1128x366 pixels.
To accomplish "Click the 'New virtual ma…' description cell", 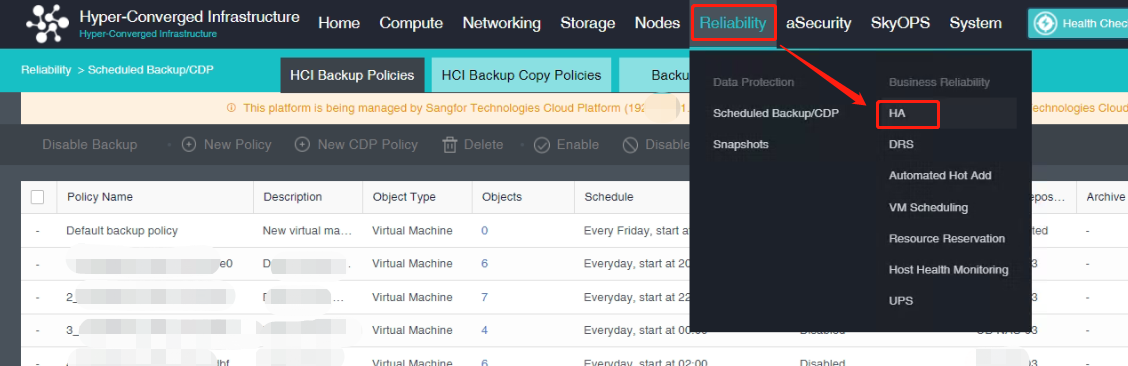I will pyautogui.click(x=308, y=231).
